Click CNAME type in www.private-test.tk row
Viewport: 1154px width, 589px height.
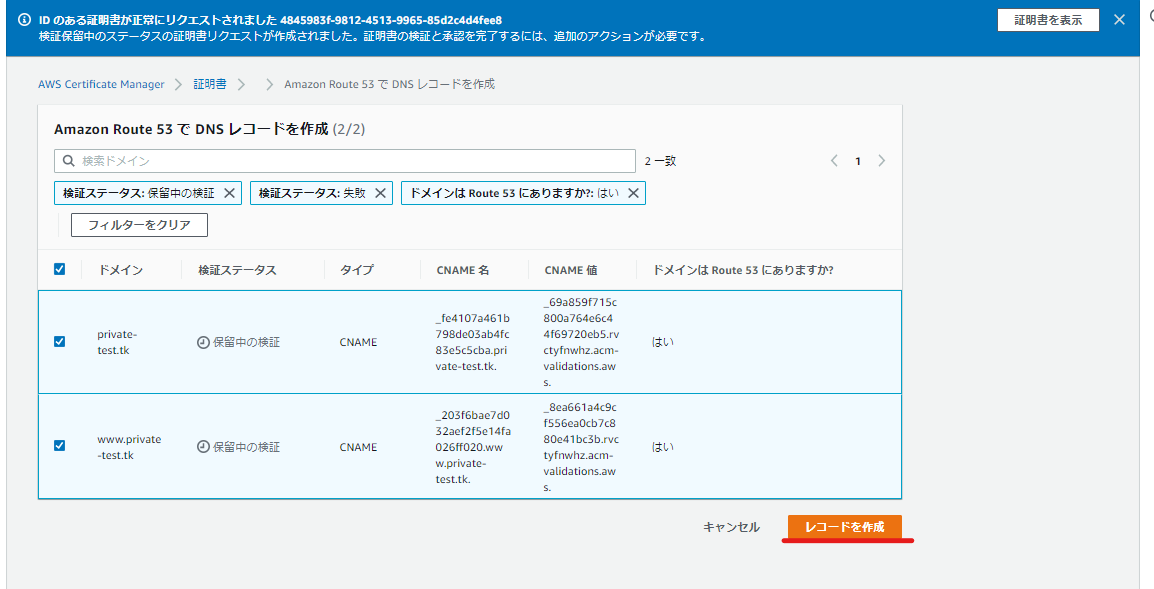[x=358, y=447]
